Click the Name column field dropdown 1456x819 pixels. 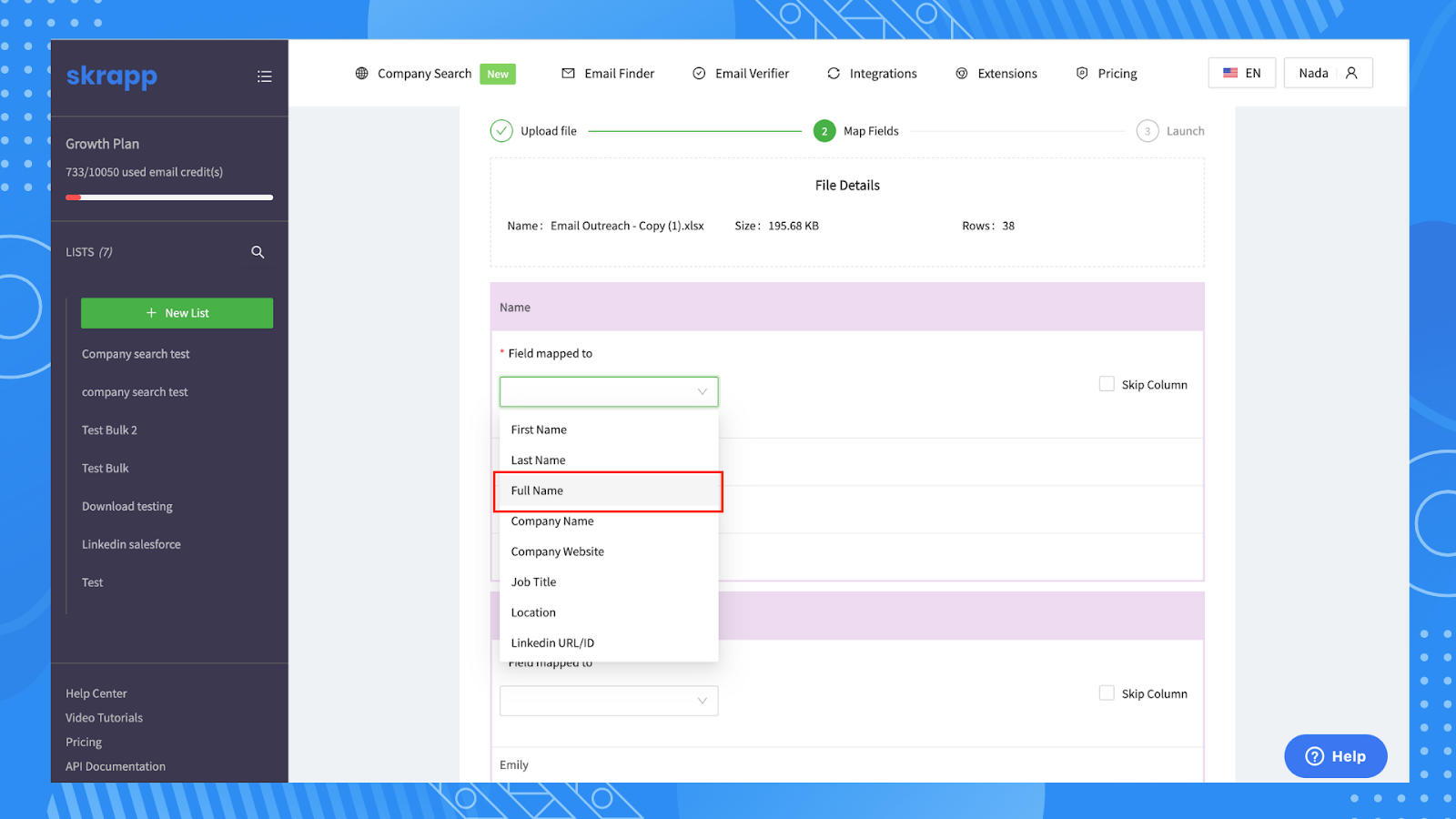pyautogui.click(x=609, y=391)
